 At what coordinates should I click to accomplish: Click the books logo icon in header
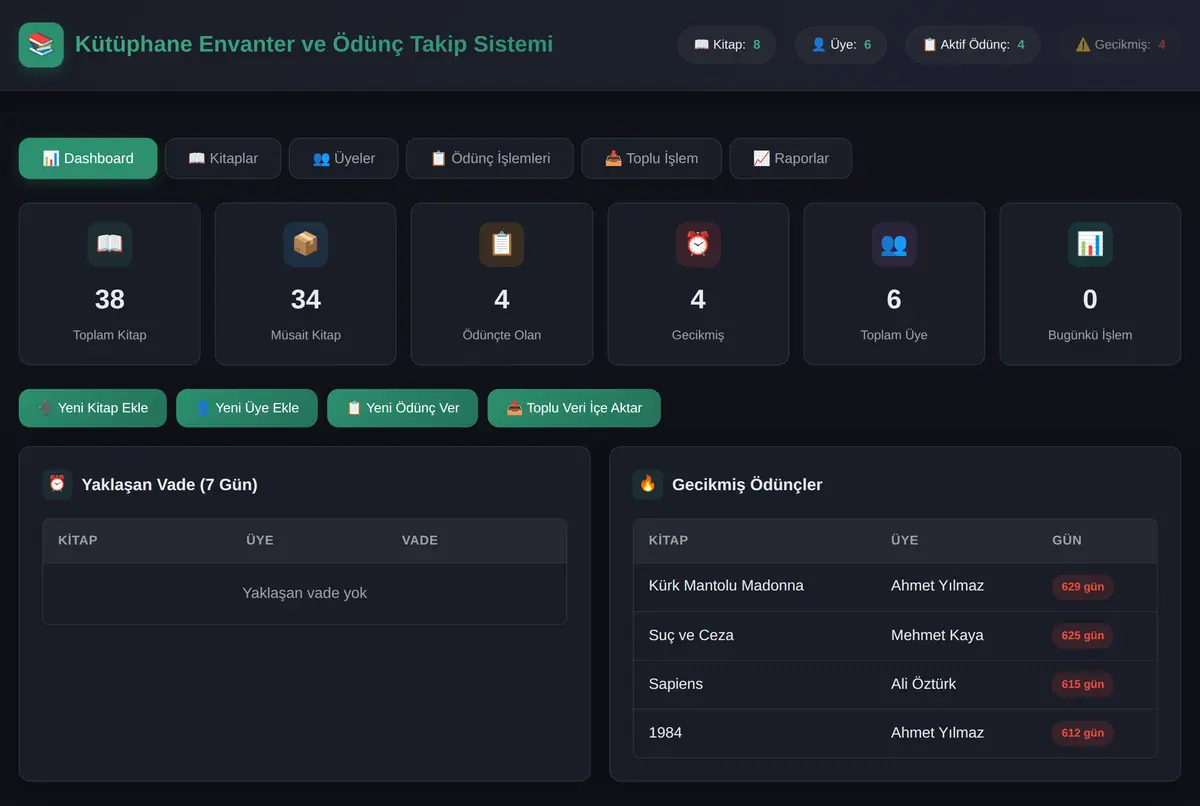[41, 45]
